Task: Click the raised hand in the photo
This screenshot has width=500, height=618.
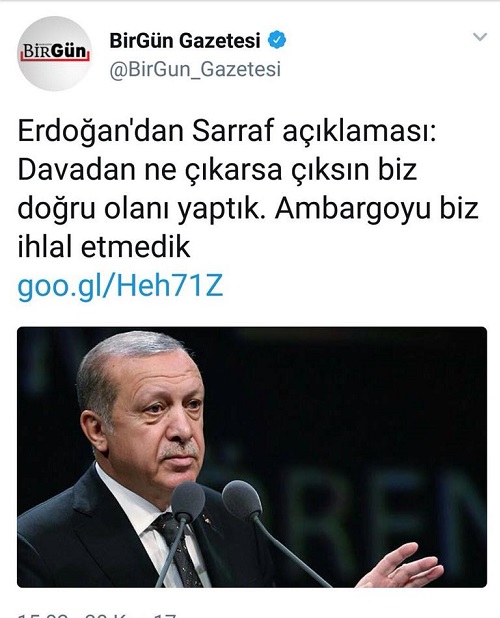Action: coord(400,567)
